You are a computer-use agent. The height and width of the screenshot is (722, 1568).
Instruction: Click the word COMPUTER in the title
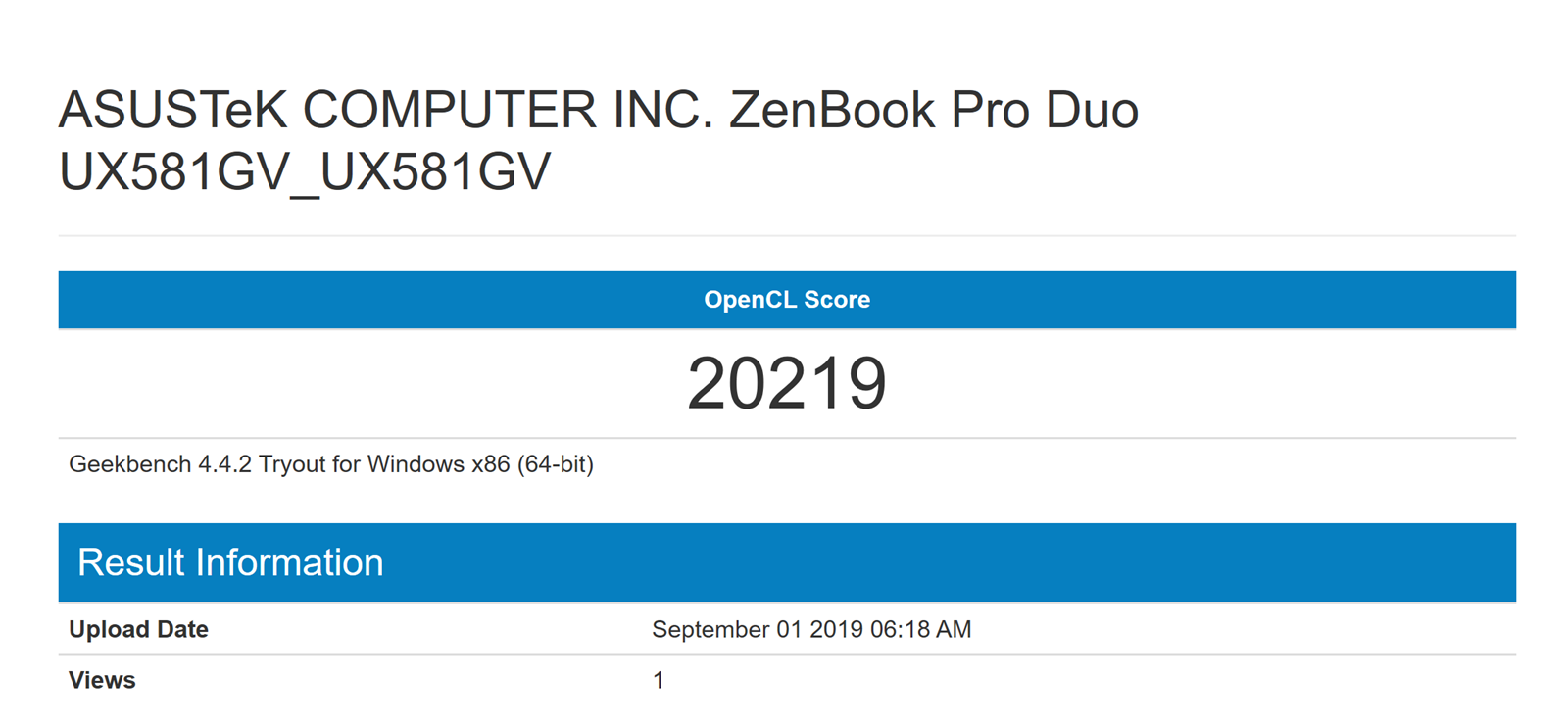(450, 110)
